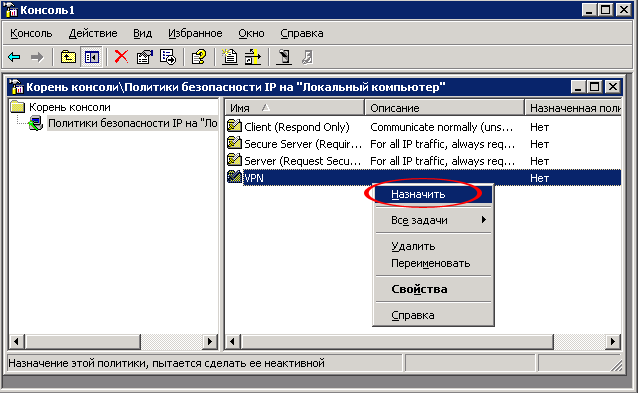Image resolution: width=638 pixels, height=393 pixels.
Task: Open the Консоль menu
Action: [x=31, y=33]
